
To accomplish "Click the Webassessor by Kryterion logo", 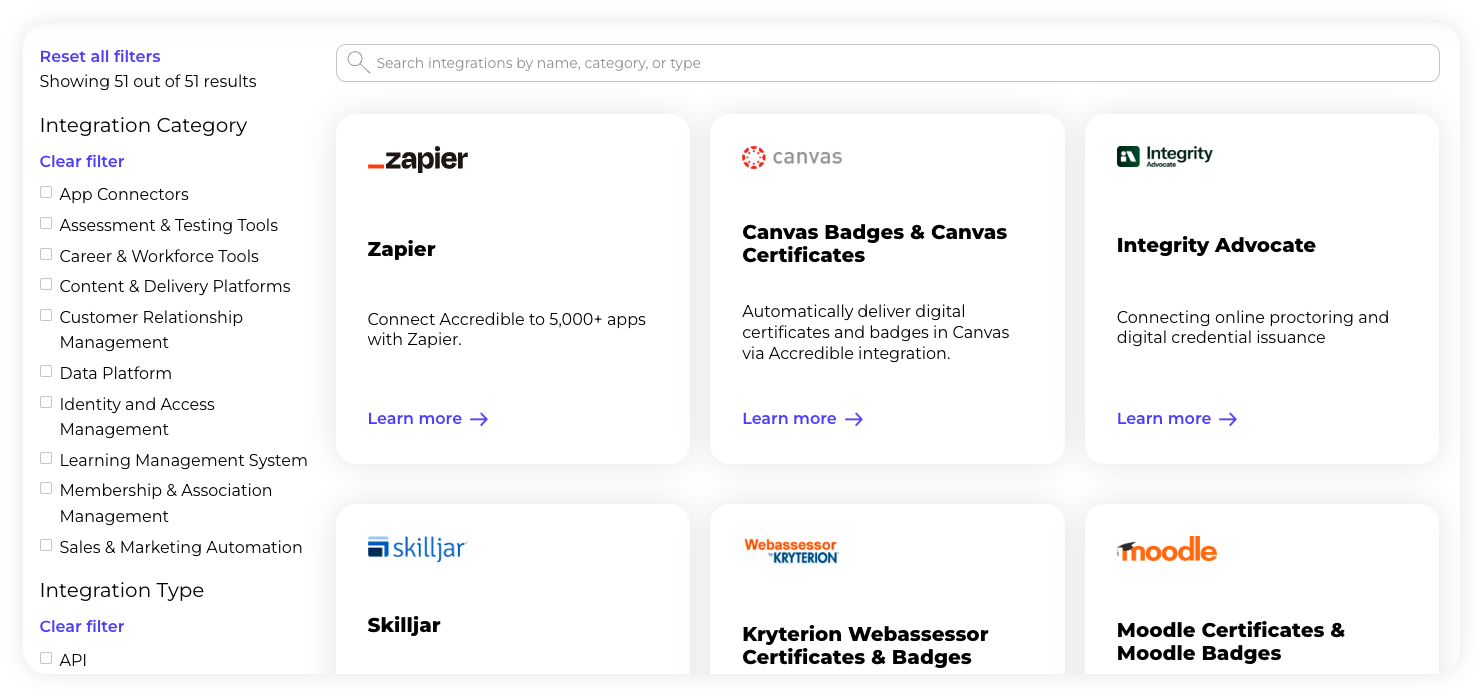I will [791, 551].
